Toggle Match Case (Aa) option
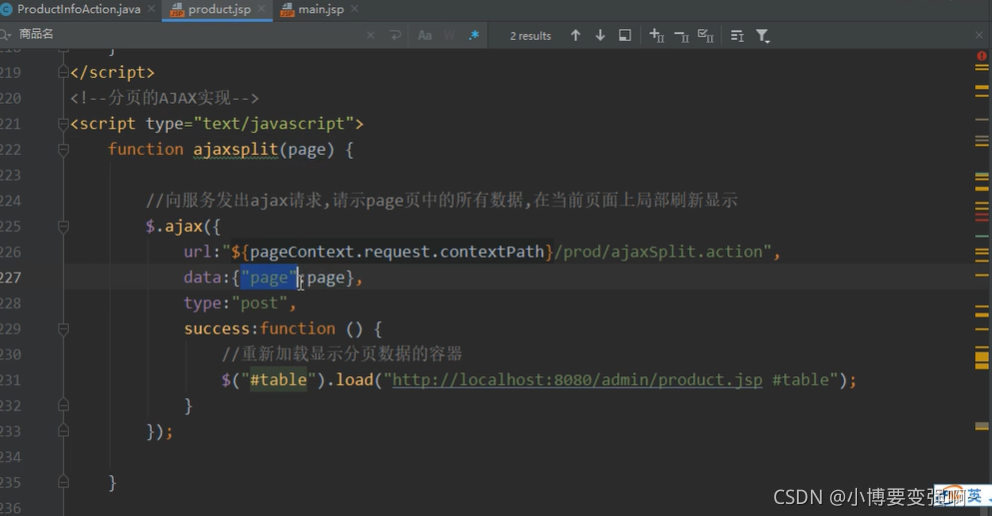This screenshot has width=992, height=516. click(x=425, y=35)
